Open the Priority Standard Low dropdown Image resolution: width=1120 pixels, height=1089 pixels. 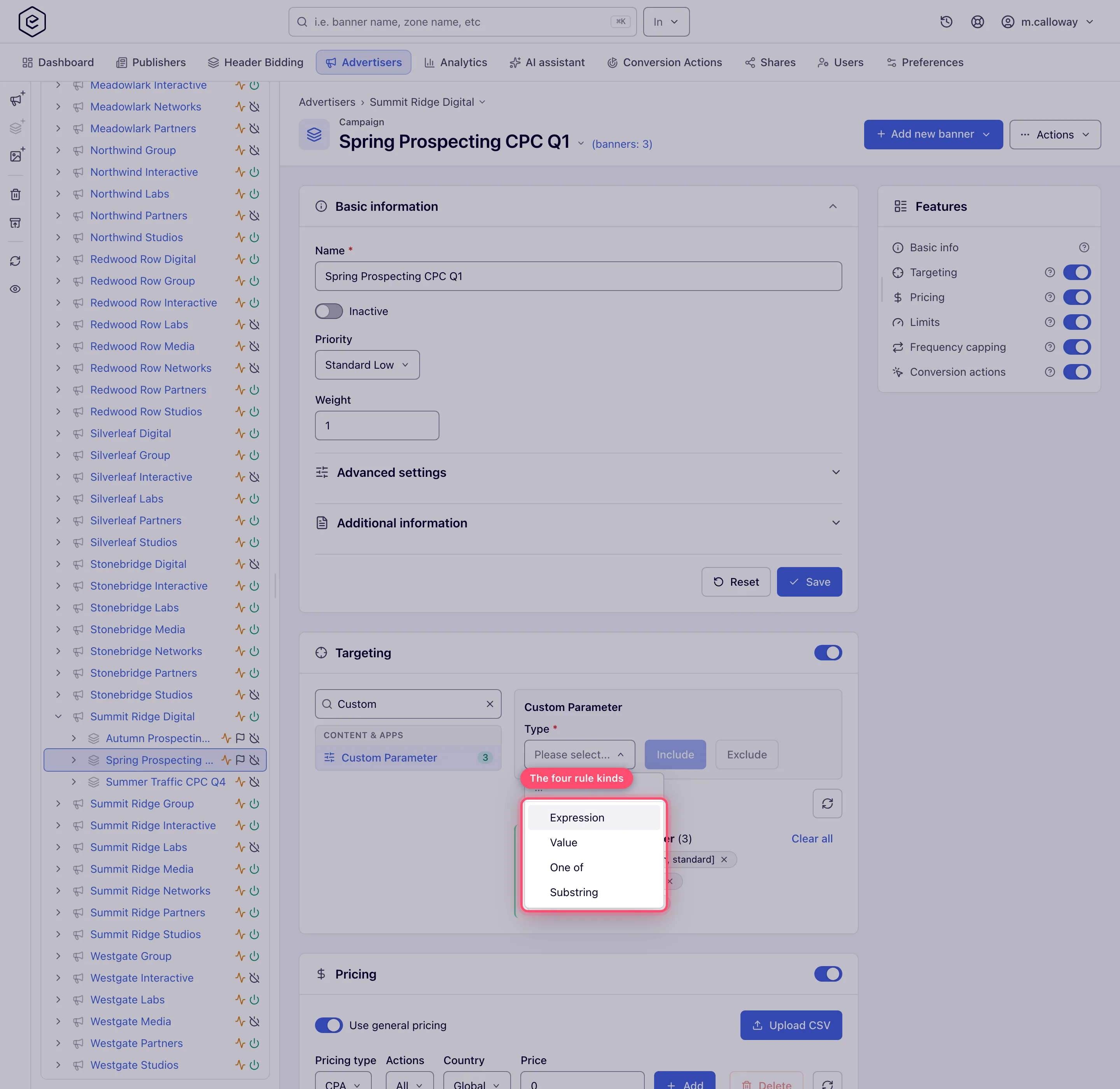coord(367,365)
